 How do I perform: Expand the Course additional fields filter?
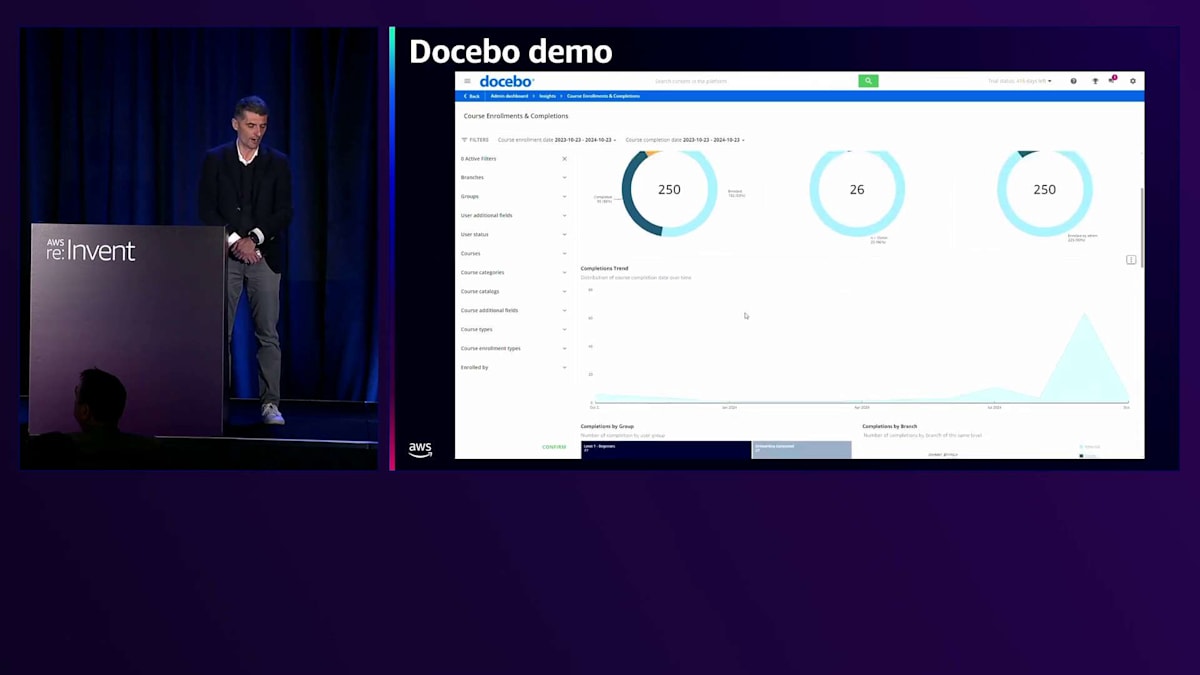(513, 311)
